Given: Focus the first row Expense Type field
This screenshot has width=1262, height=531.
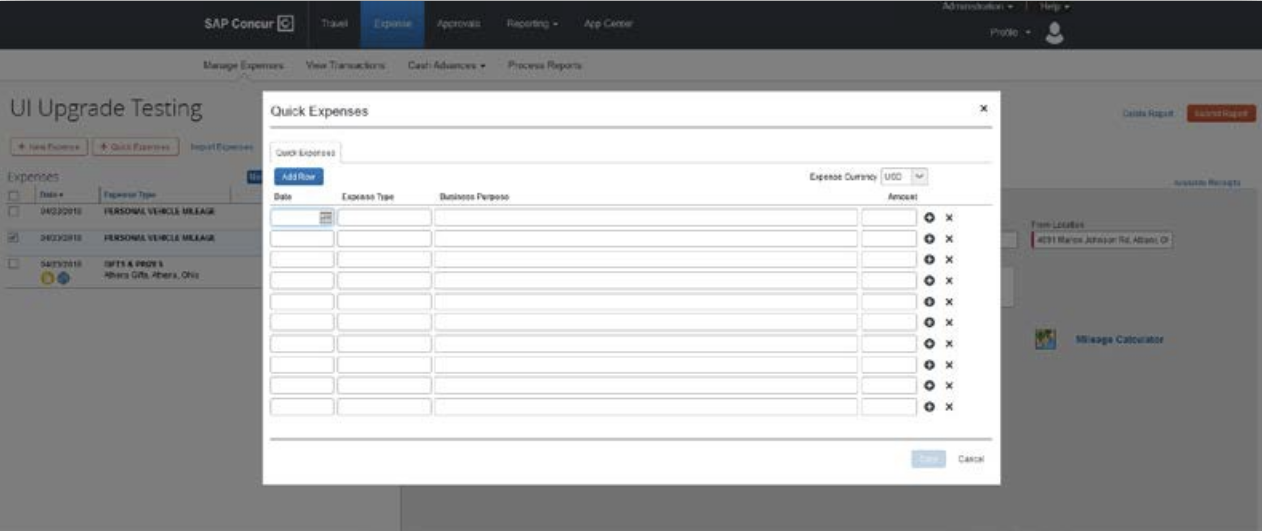Looking at the screenshot, I should pyautogui.click(x=384, y=217).
